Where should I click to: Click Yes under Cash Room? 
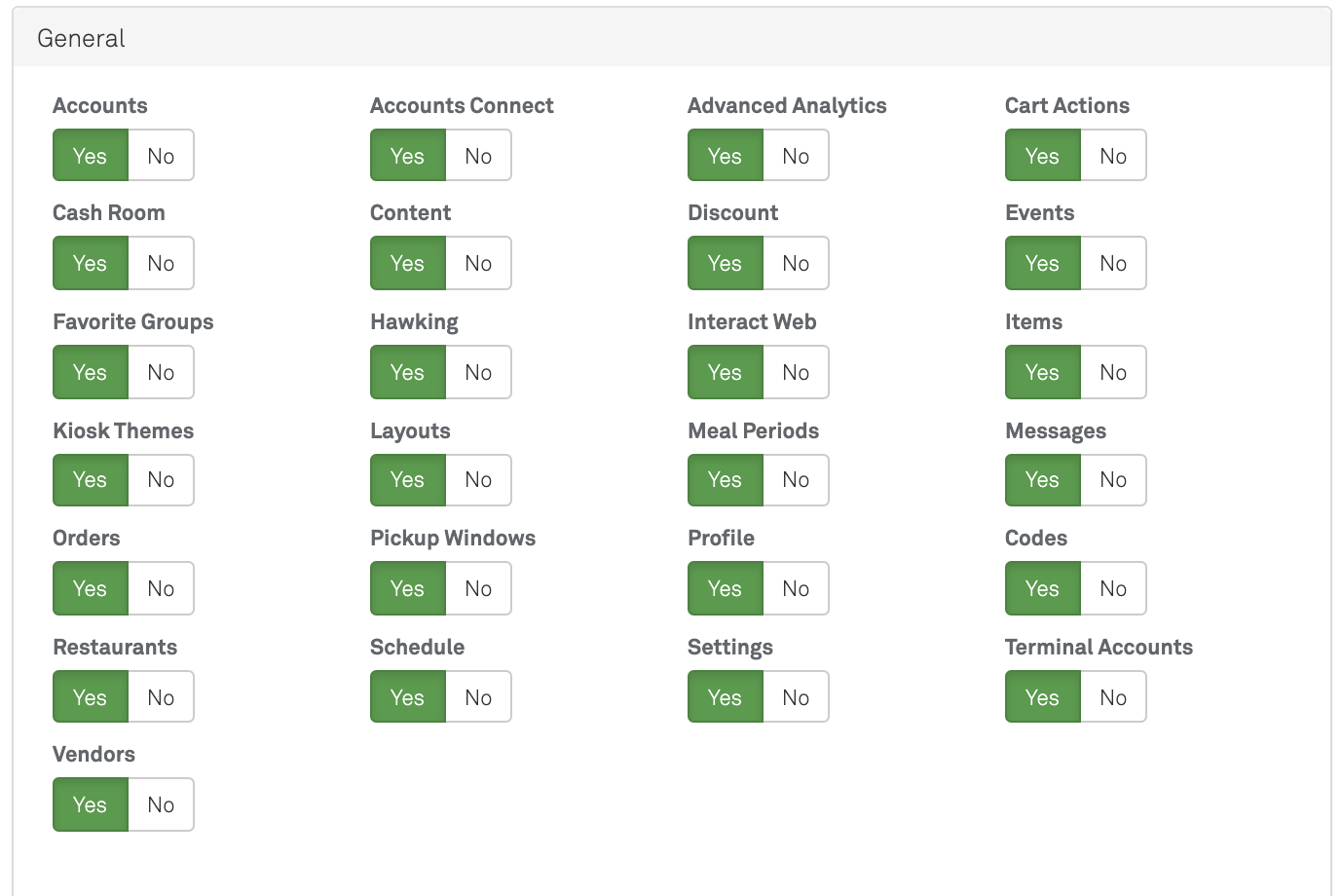(90, 263)
